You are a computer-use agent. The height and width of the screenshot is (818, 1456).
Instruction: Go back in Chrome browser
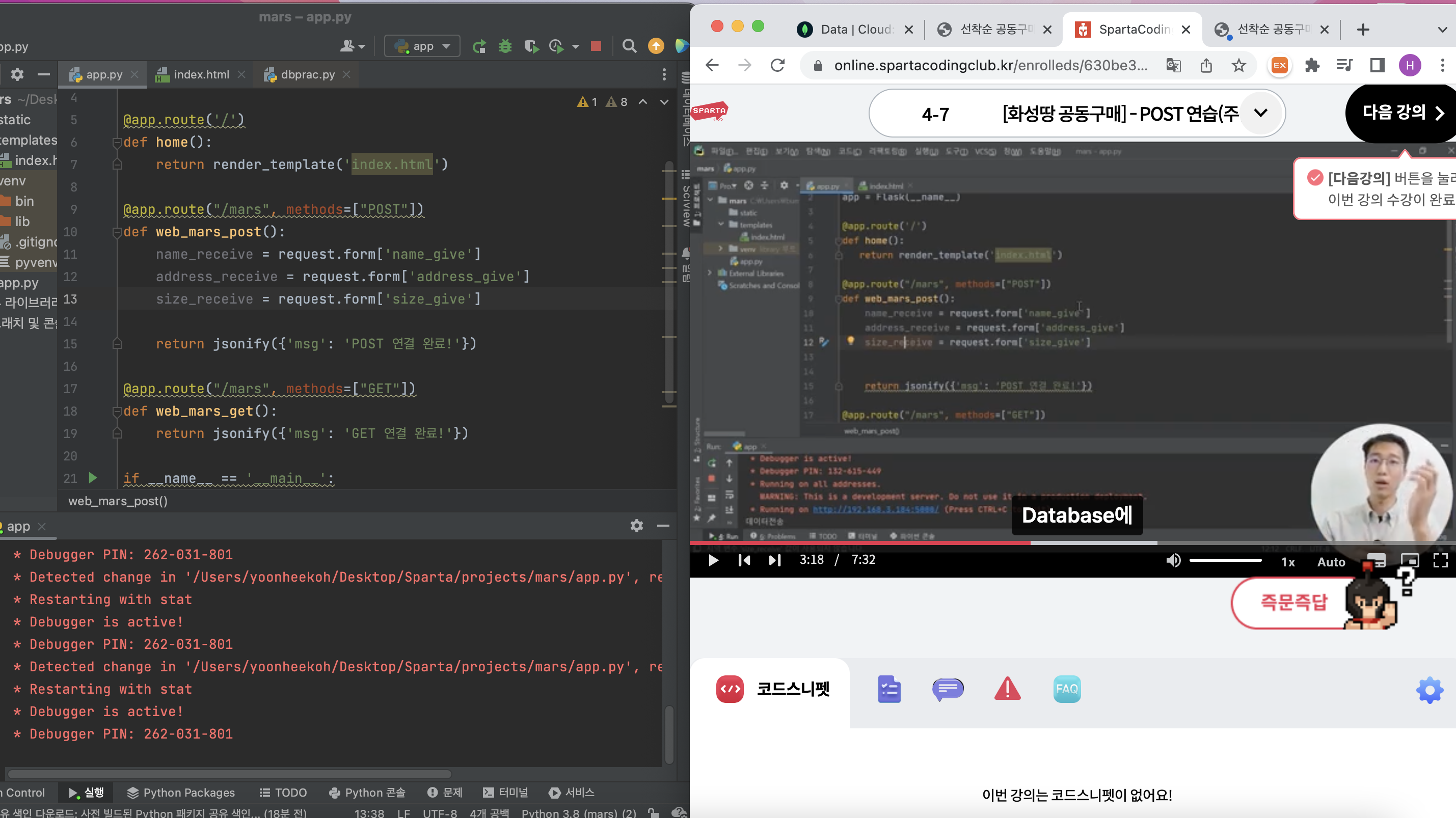[712, 66]
